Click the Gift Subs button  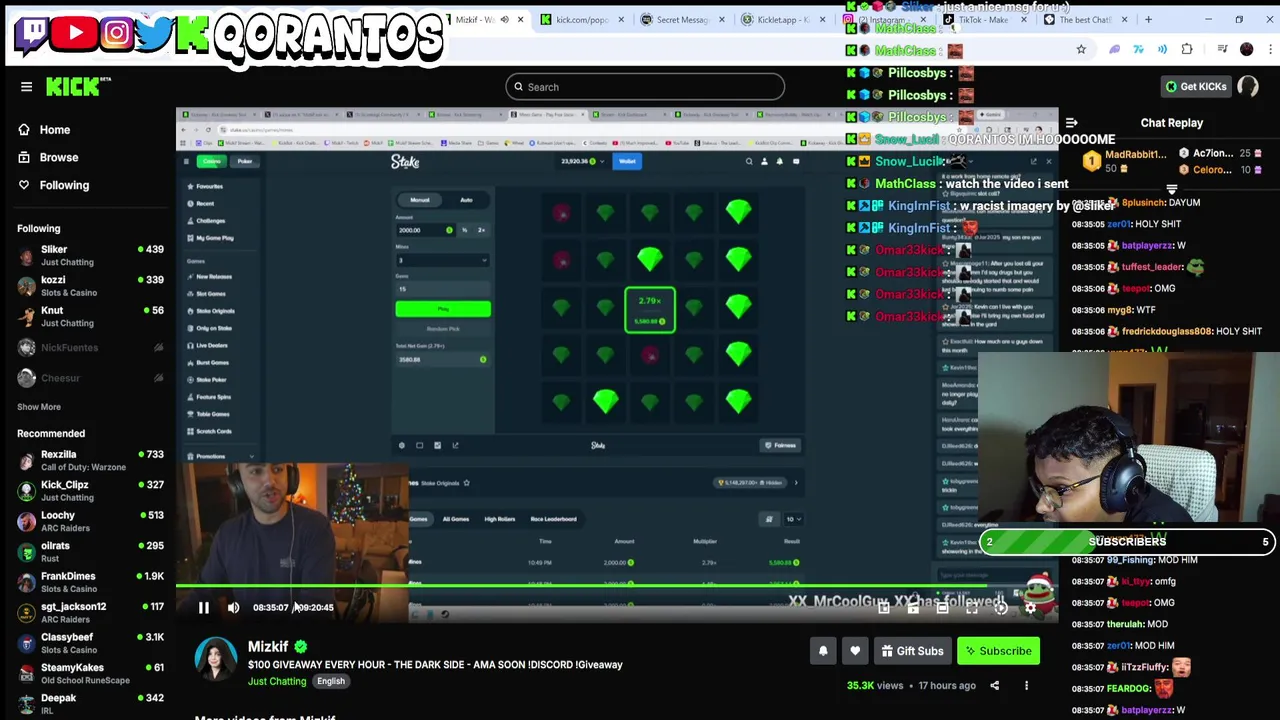tap(912, 651)
